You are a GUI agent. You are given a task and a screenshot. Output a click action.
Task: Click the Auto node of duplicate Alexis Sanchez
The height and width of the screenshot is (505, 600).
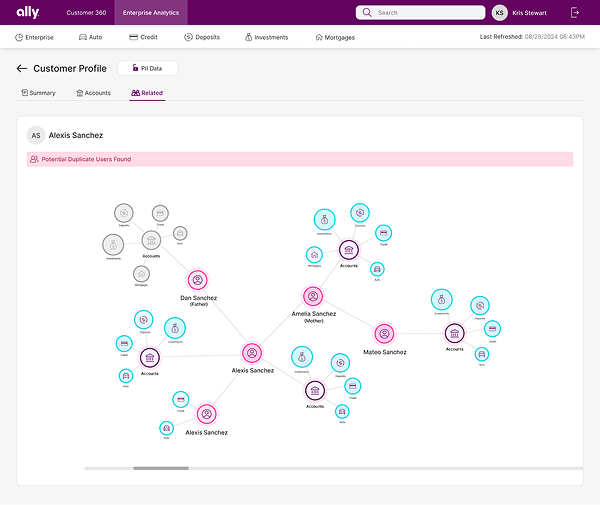(166, 428)
